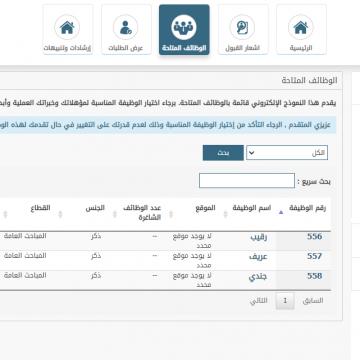The height and width of the screenshot is (360, 360).
Task: Click location cell in row 556
Action: click(x=193, y=241)
